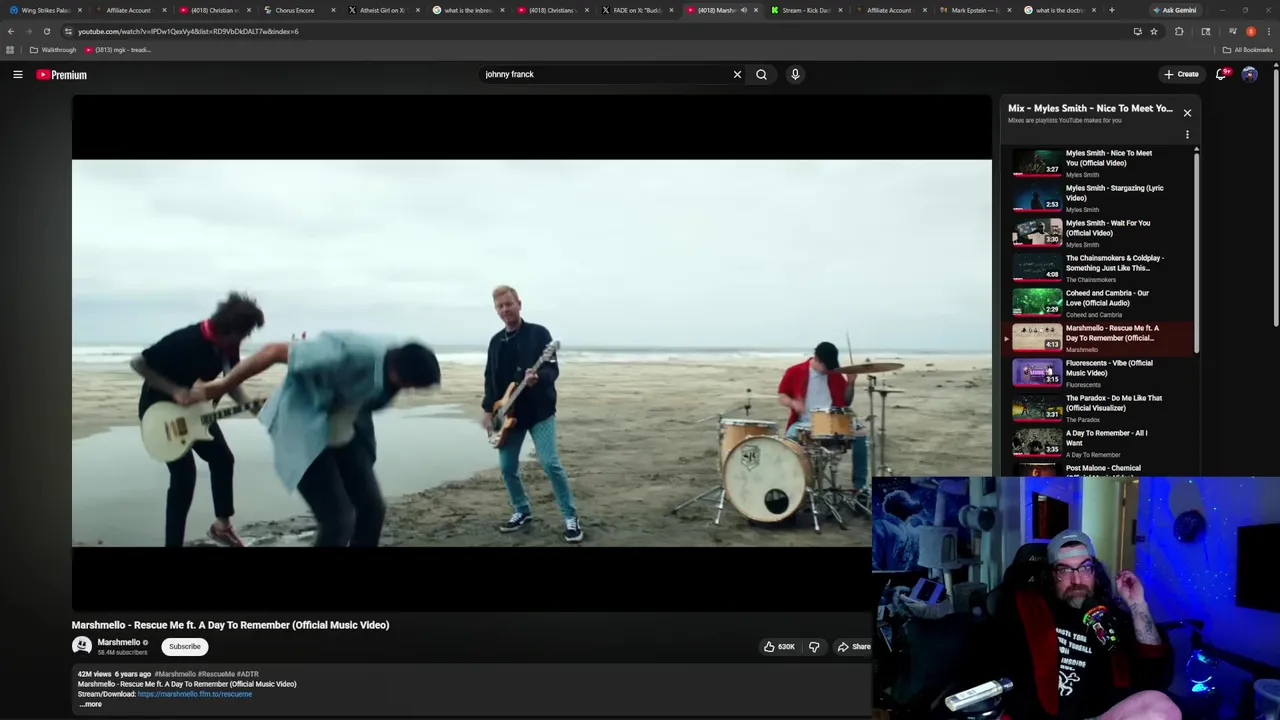Close the Mix playlist panel
Image resolution: width=1280 pixels, height=720 pixels.
(x=1187, y=113)
